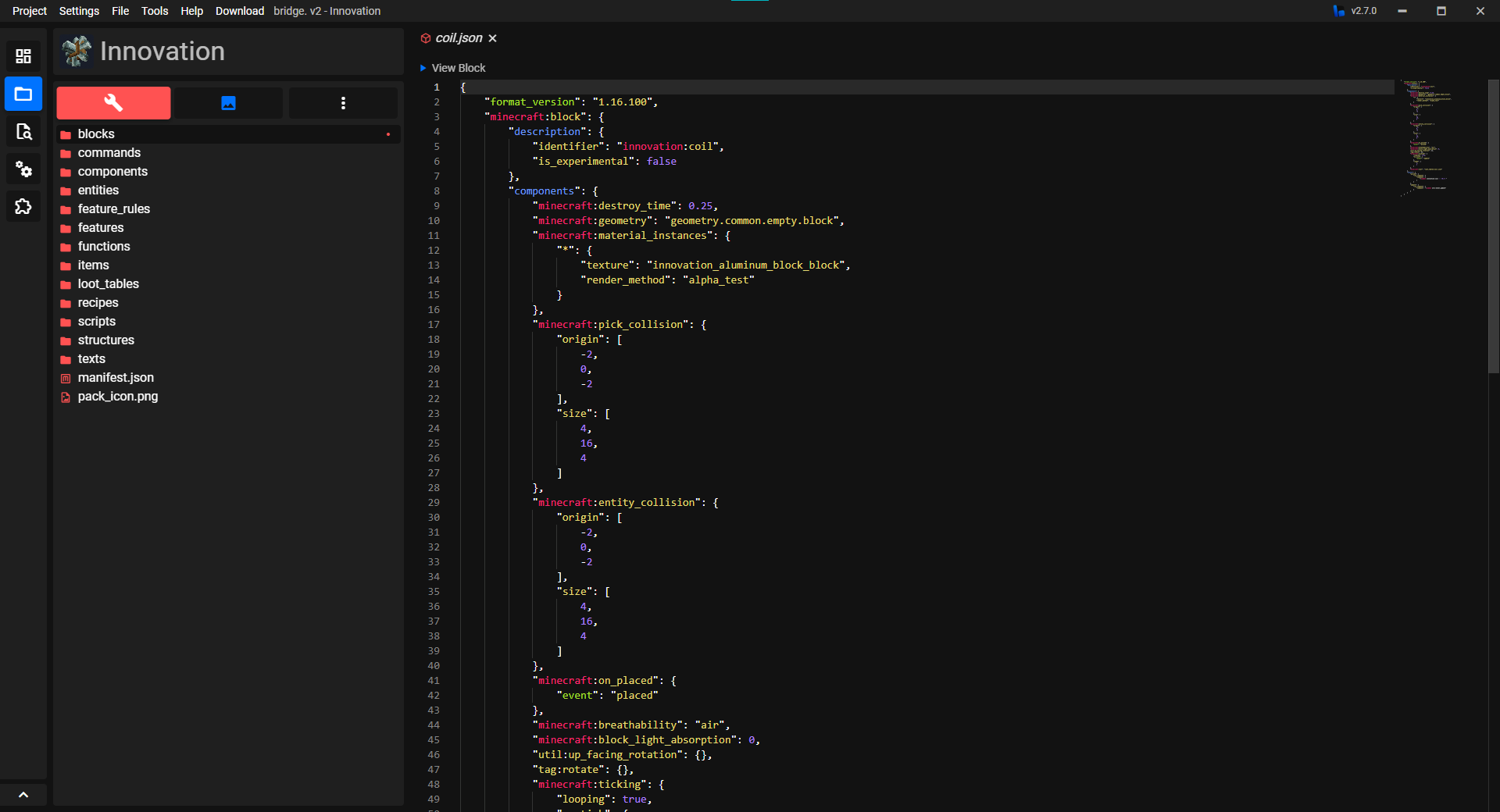The height and width of the screenshot is (812, 1500).
Task: Click line number 41 in the gutter
Action: (x=434, y=681)
